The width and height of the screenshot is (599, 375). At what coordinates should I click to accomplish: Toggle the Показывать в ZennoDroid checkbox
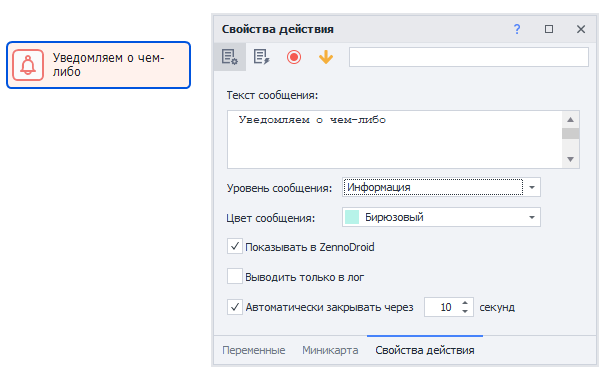(x=235, y=246)
